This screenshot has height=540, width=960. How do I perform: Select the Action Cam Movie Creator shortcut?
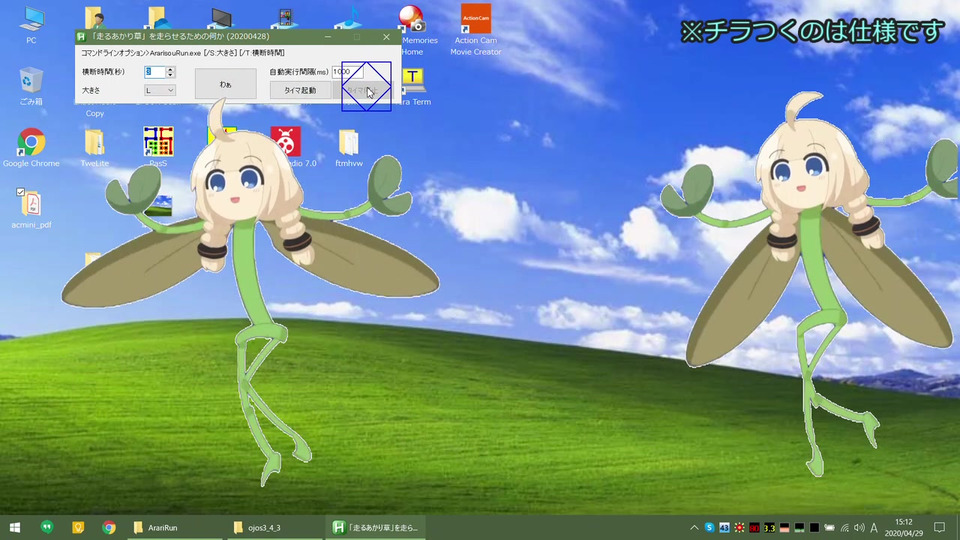coord(476,29)
